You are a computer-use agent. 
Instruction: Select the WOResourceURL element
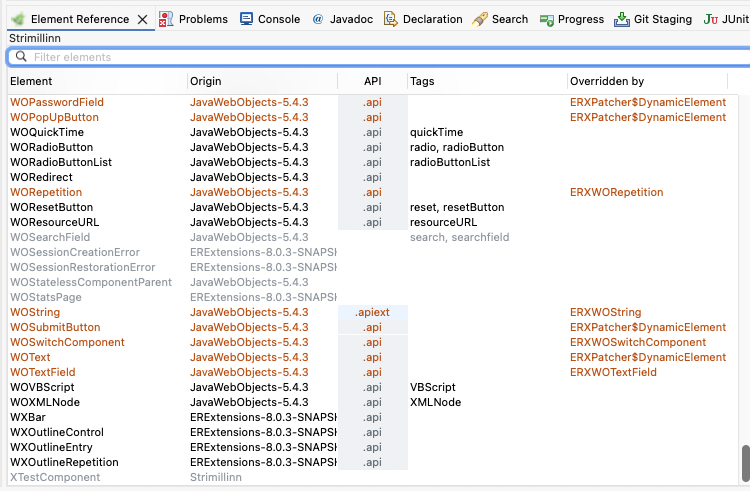coord(55,222)
